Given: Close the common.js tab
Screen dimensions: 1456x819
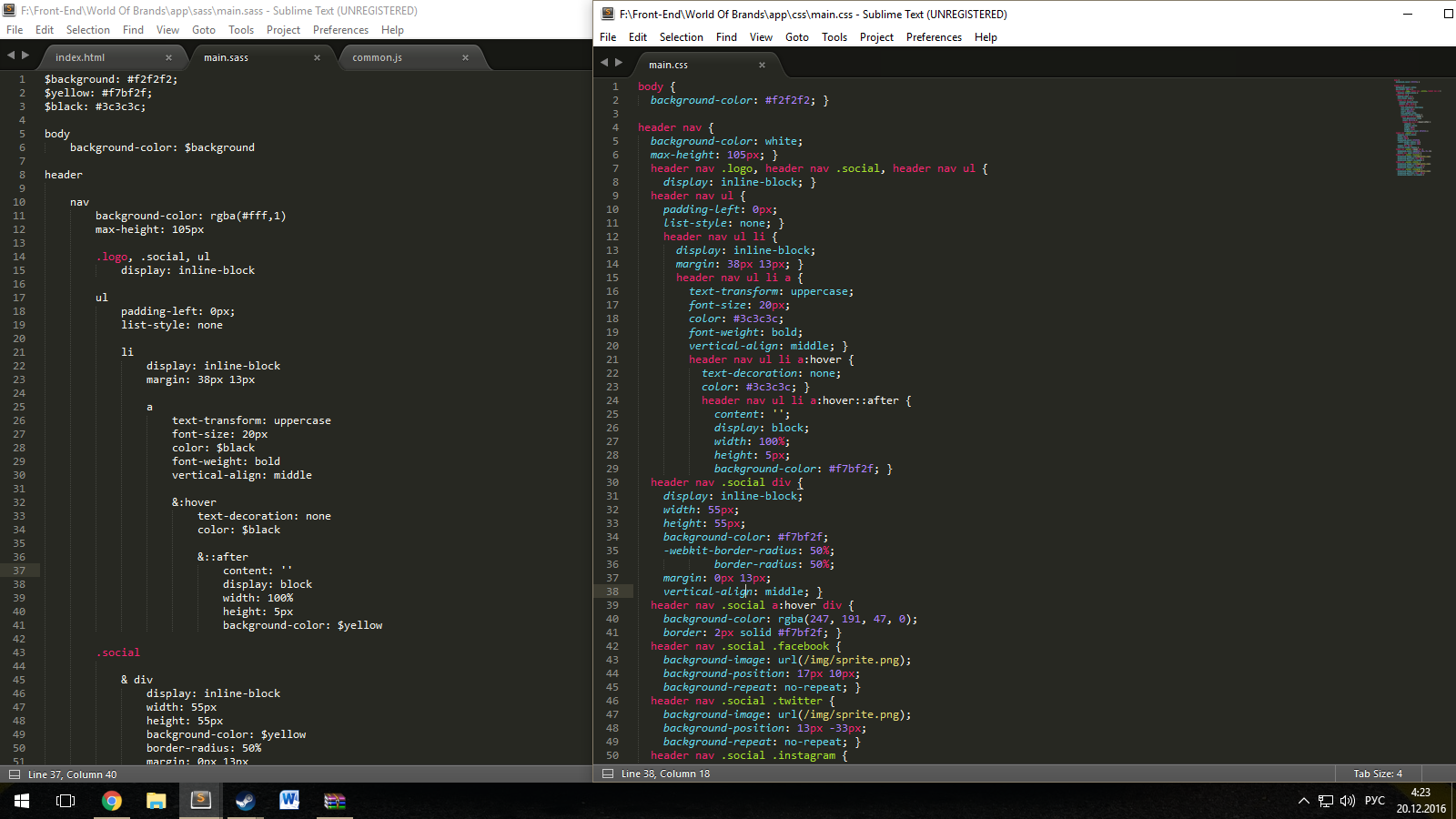Looking at the screenshot, I should coord(465,57).
